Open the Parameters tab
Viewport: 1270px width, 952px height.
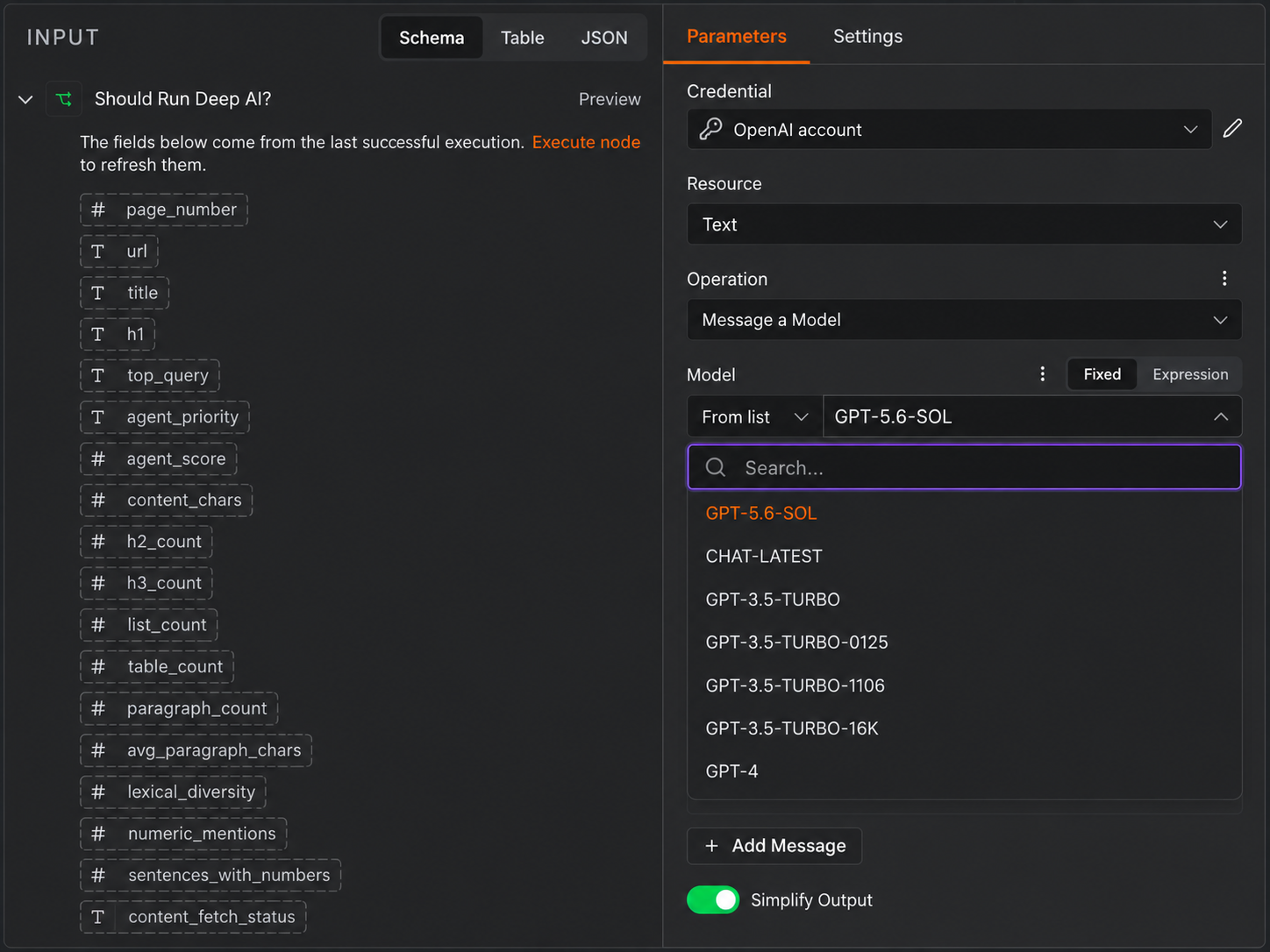(x=737, y=36)
